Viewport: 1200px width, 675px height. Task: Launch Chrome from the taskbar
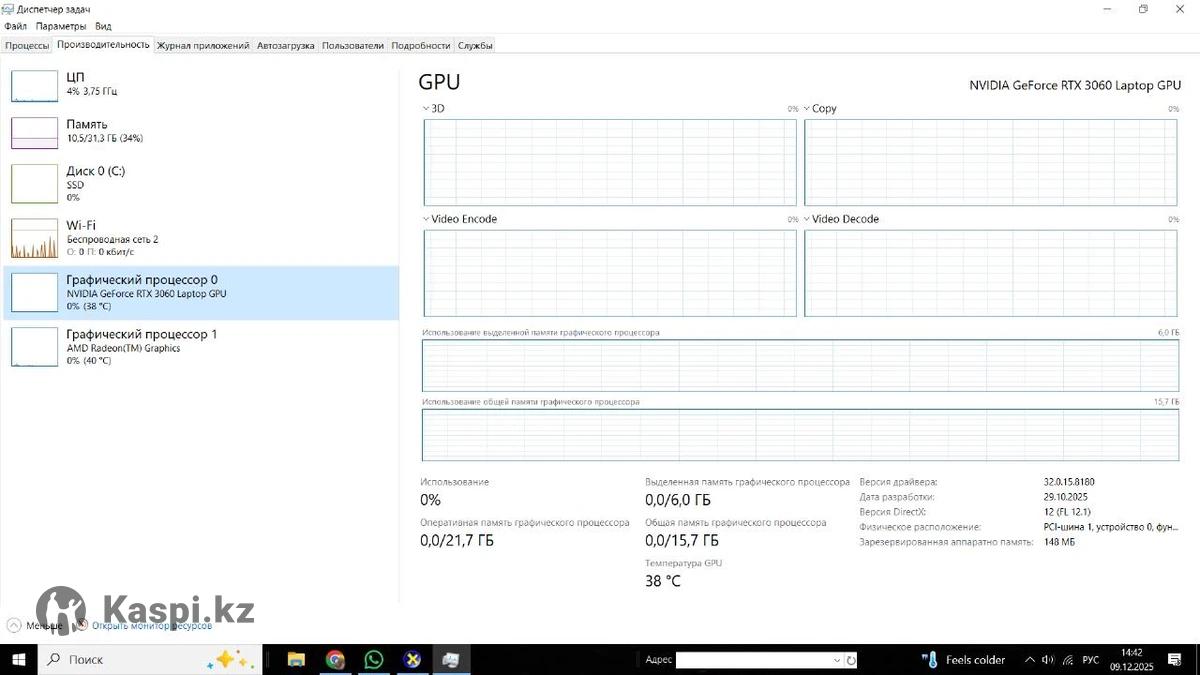[335, 660]
